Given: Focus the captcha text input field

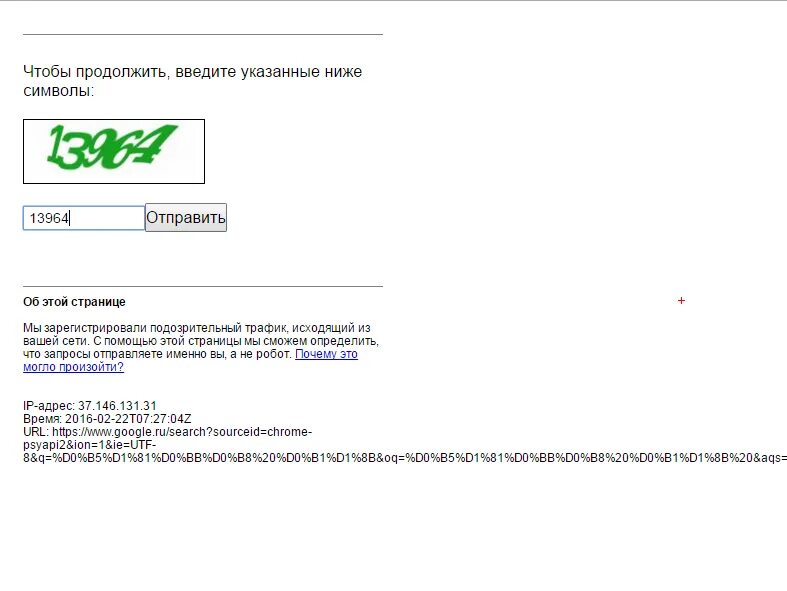Looking at the screenshot, I should (x=84, y=218).
